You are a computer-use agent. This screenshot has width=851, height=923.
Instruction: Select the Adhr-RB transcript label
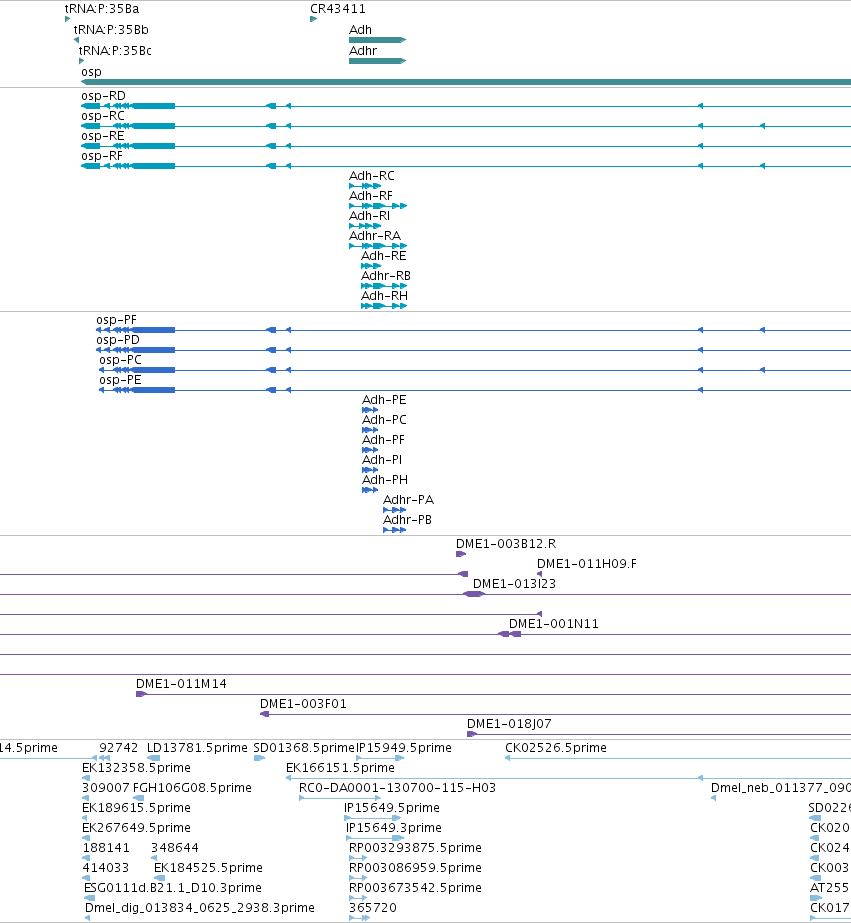coord(386,276)
